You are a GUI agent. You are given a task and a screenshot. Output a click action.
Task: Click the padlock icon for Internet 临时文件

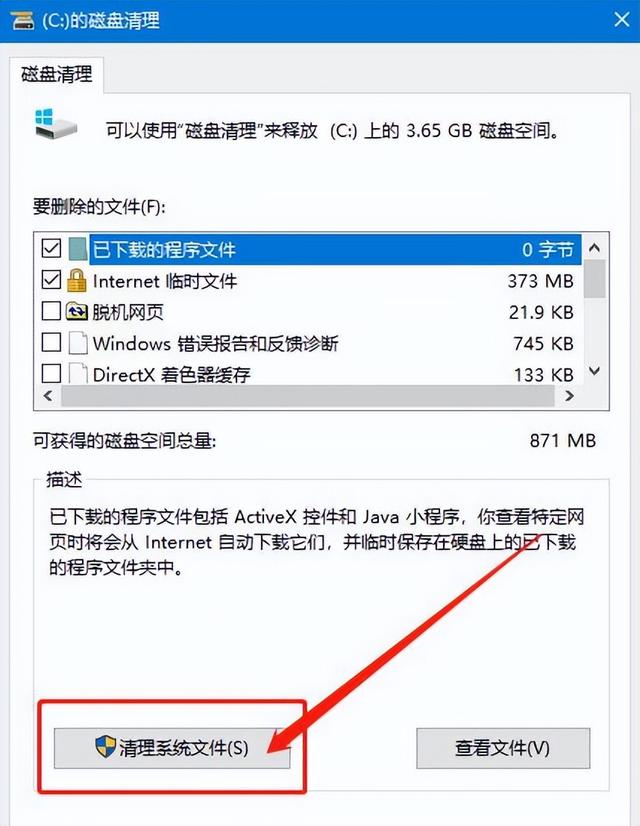[x=77, y=280]
